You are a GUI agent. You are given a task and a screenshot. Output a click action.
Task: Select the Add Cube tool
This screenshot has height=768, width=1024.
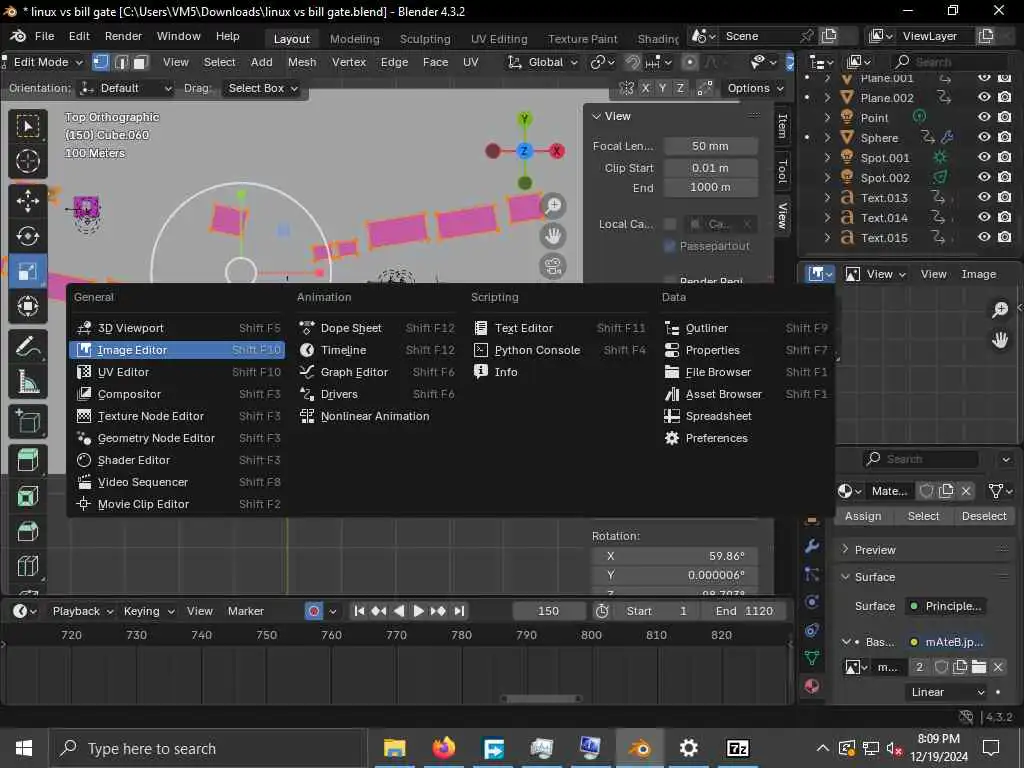[x=27, y=422]
